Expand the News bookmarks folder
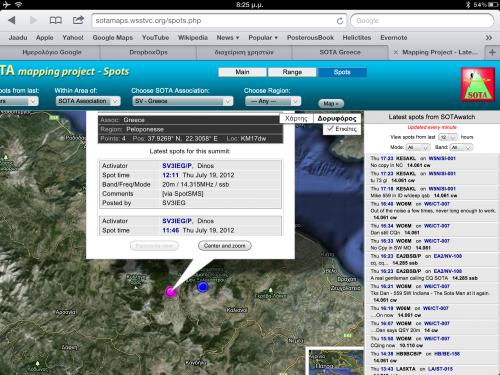500x375 pixels. [x=228, y=38]
